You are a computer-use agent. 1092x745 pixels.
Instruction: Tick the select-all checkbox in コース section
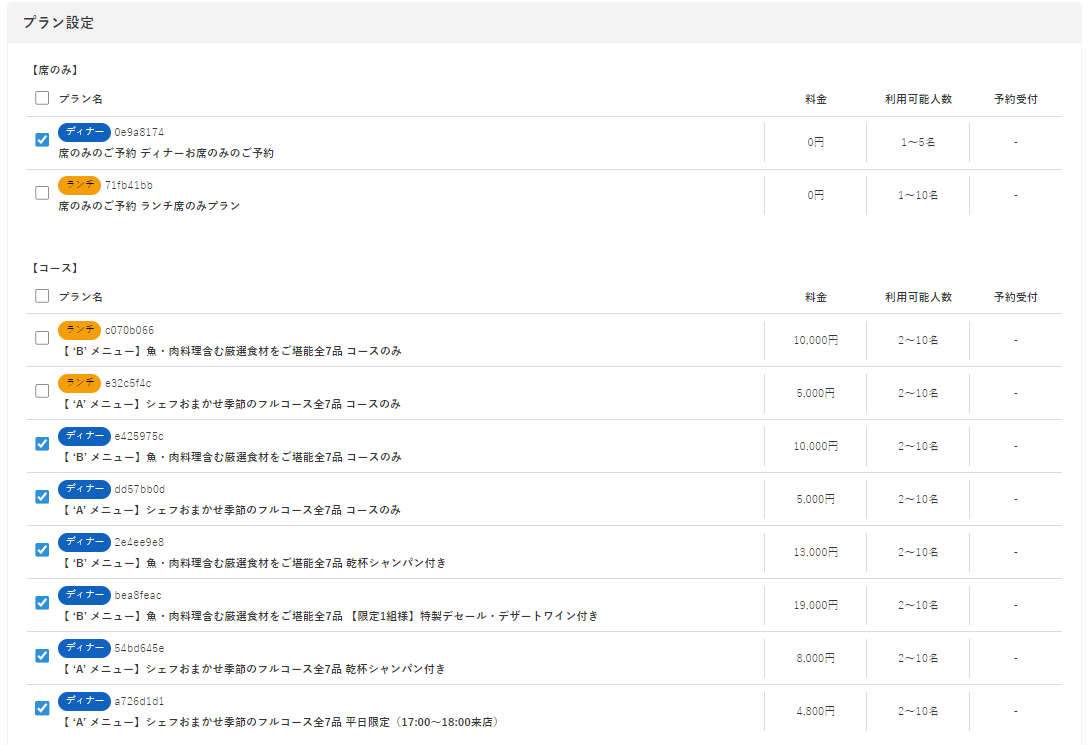pyautogui.click(x=42, y=296)
